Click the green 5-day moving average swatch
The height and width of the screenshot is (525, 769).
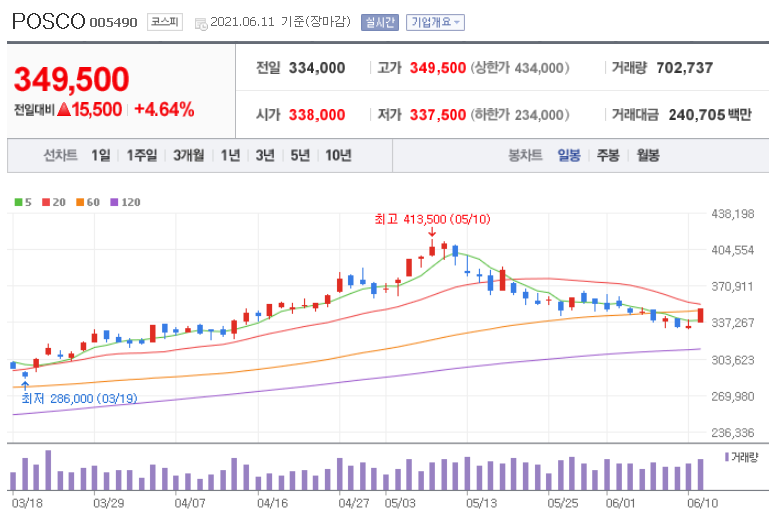[18, 202]
